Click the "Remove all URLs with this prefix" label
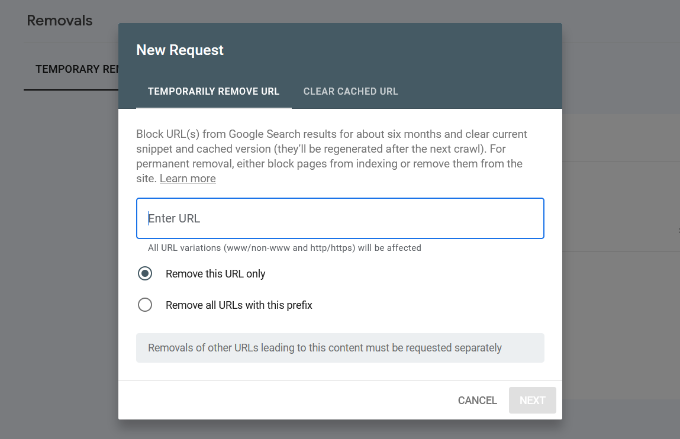 239,305
